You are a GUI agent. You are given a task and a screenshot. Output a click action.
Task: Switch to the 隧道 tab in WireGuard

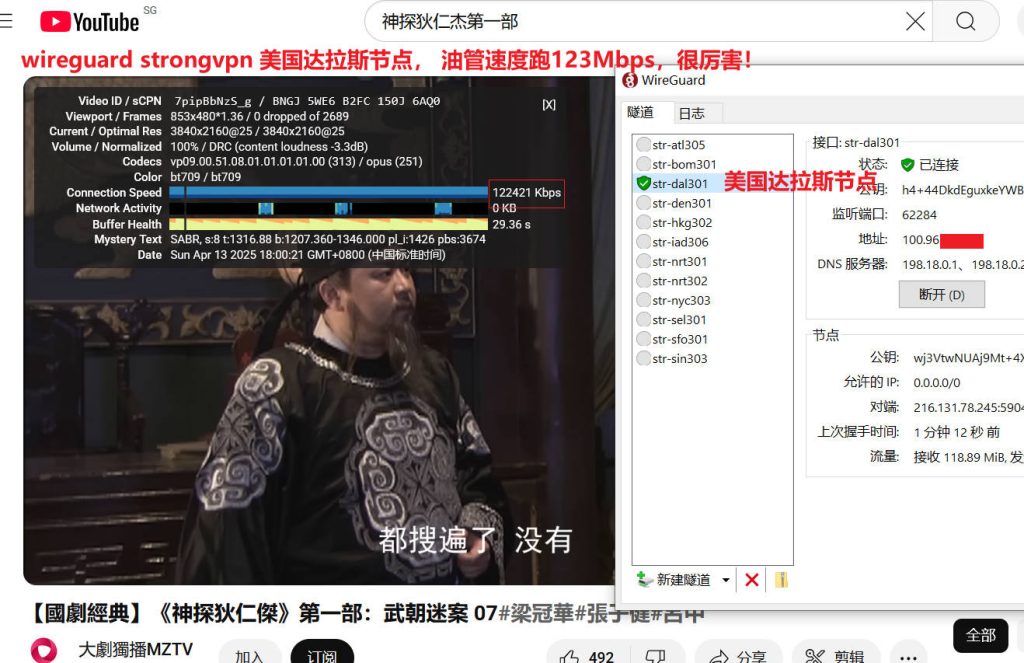click(x=640, y=112)
